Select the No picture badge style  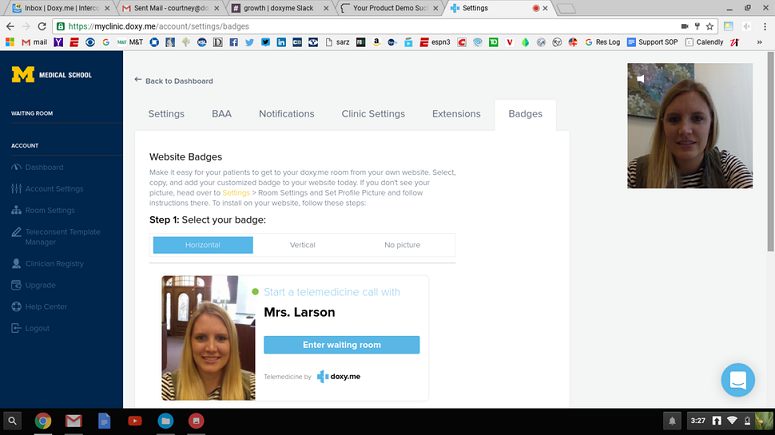[402, 245]
